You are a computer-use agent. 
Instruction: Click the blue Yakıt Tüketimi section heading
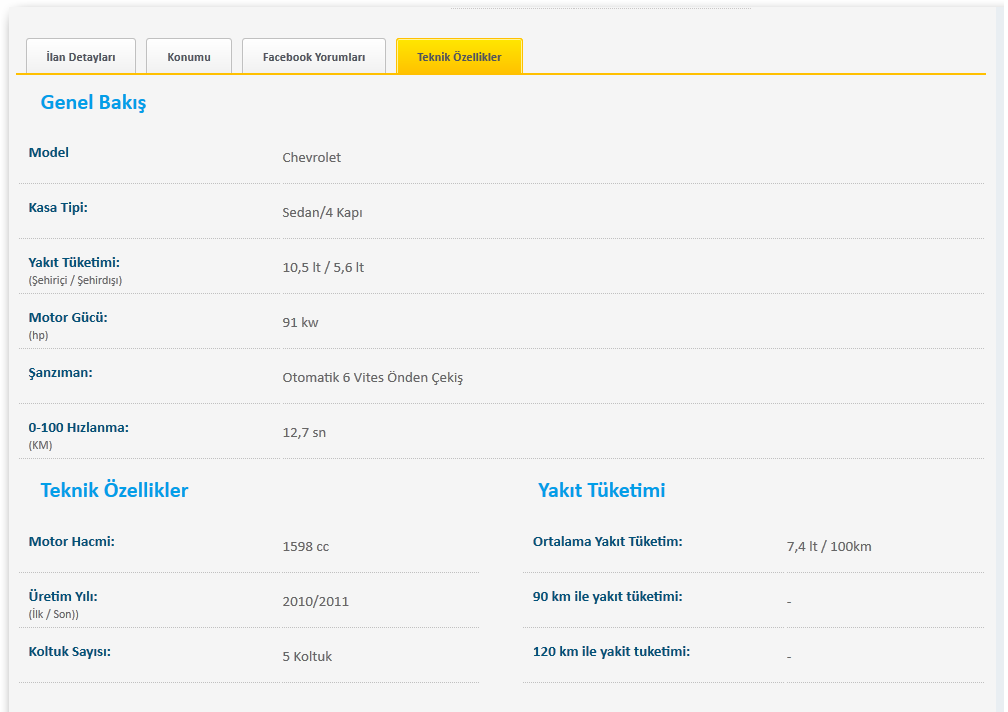click(601, 490)
